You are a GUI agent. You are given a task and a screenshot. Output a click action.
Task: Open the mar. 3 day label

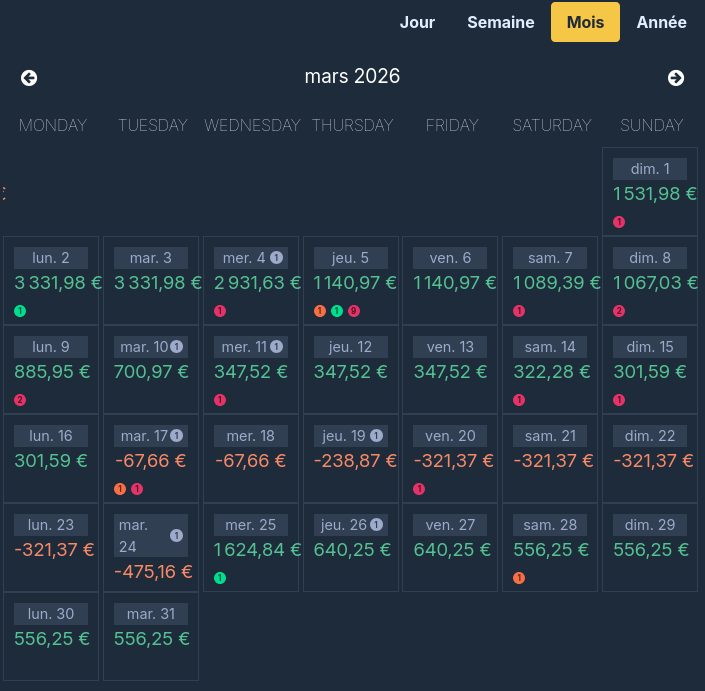tap(151, 258)
